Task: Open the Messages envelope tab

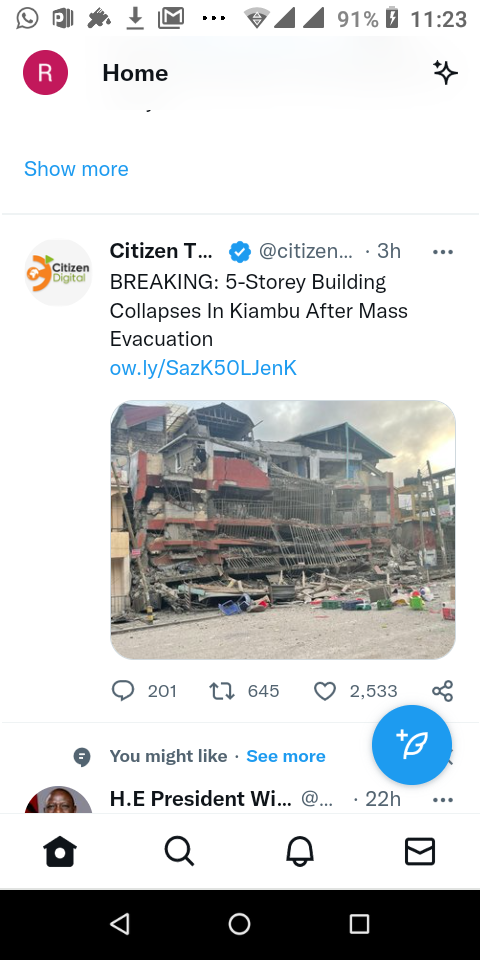Action: tap(420, 851)
